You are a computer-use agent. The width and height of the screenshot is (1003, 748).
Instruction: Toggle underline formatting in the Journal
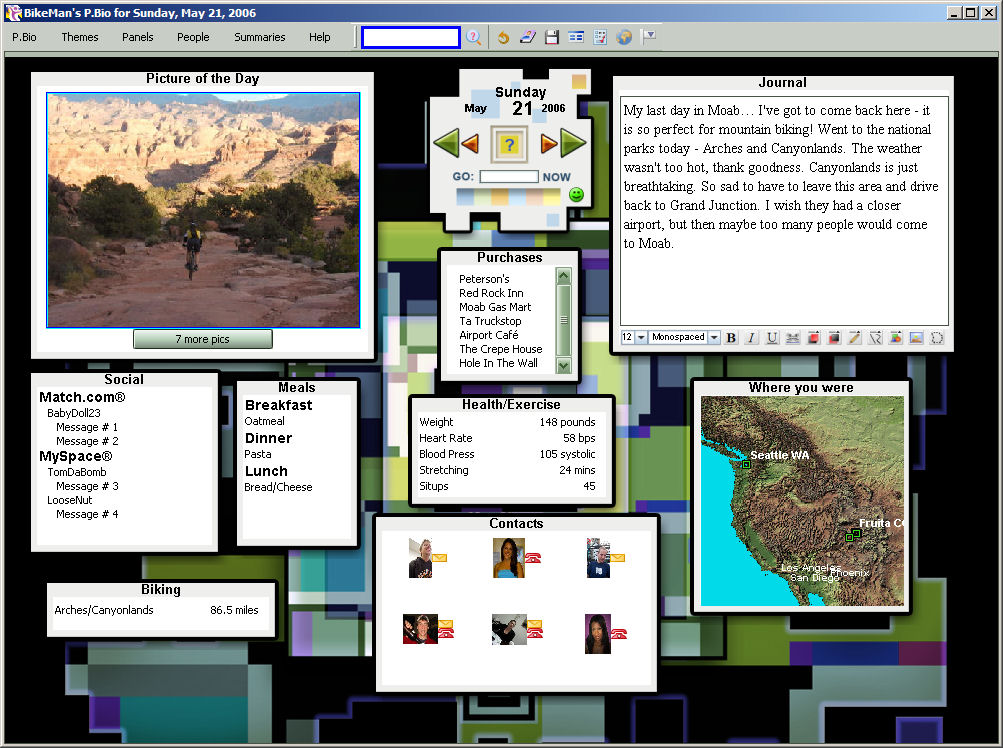click(x=772, y=338)
